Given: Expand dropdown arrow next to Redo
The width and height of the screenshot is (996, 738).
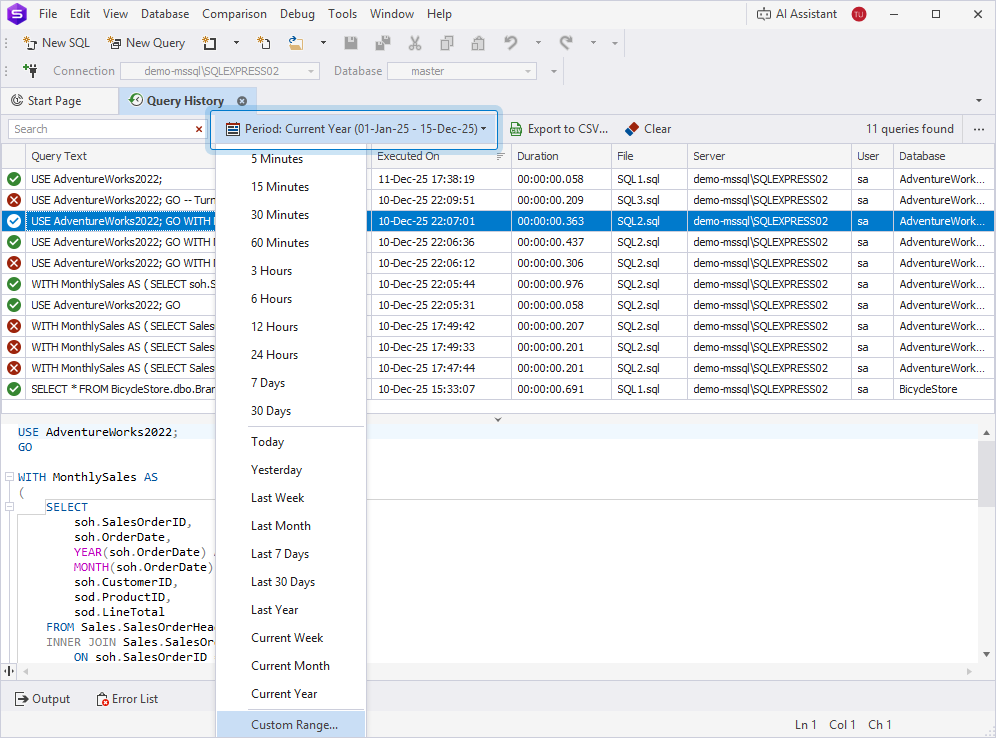Looking at the screenshot, I should tap(593, 43).
